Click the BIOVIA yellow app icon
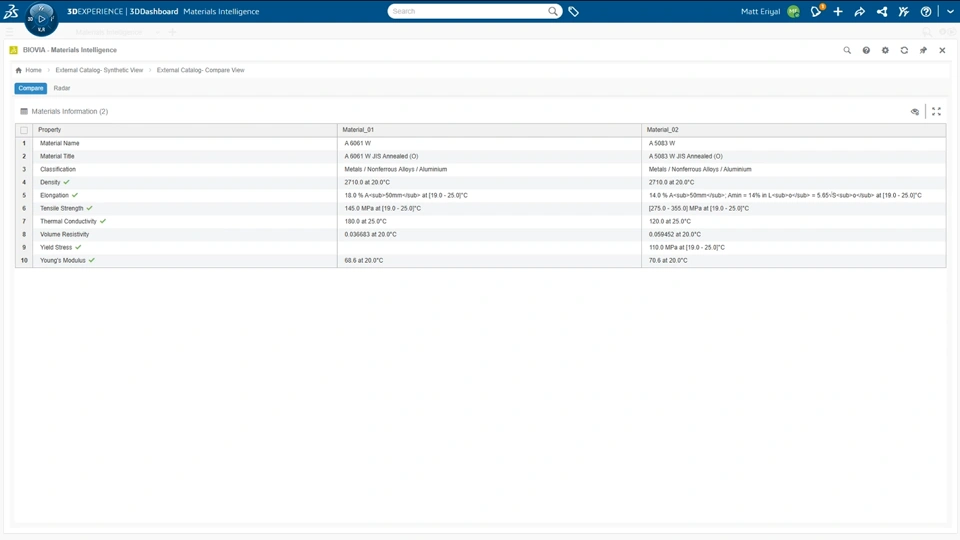Image resolution: width=960 pixels, height=540 pixels. pyautogui.click(x=13, y=50)
